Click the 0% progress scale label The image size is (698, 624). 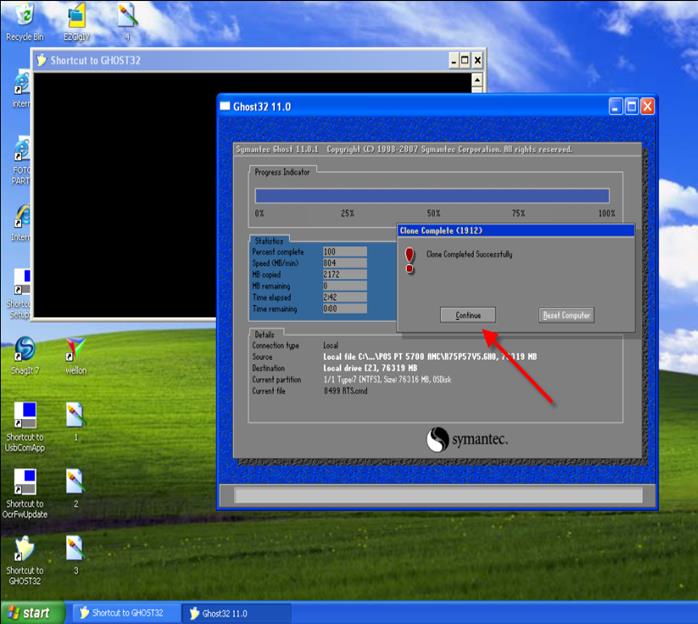click(x=259, y=213)
